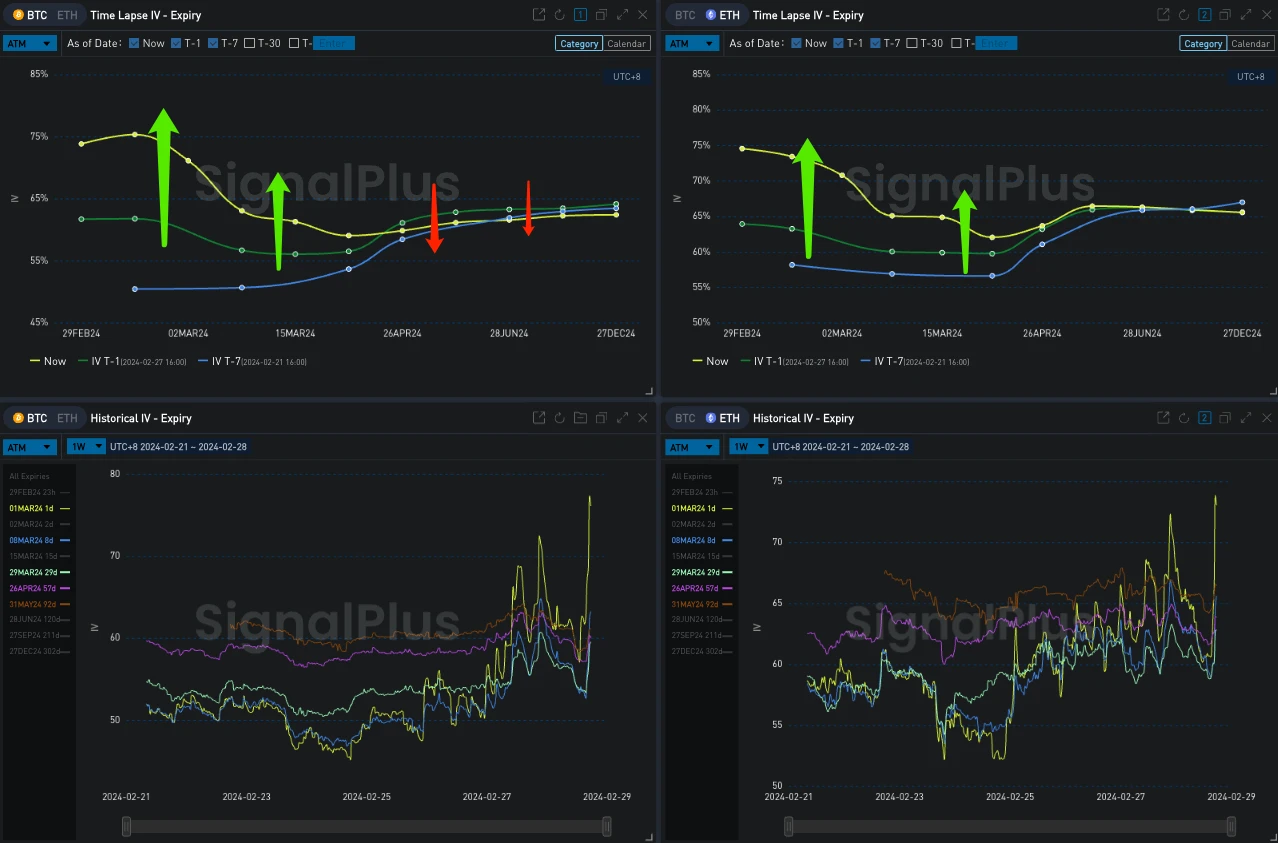Screen dimensions: 1278x843
Task: Expand the BTC Historical IV panel to fullscreen
Action: (622, 418)
